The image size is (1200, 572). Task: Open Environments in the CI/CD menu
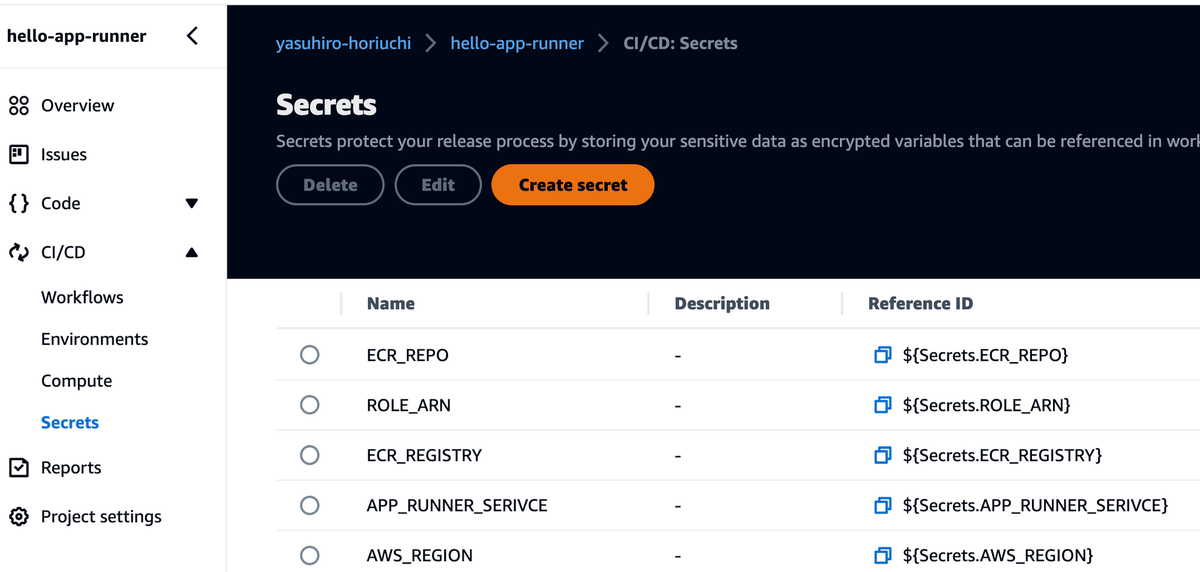pyautogui.click(x=94, y=339)
